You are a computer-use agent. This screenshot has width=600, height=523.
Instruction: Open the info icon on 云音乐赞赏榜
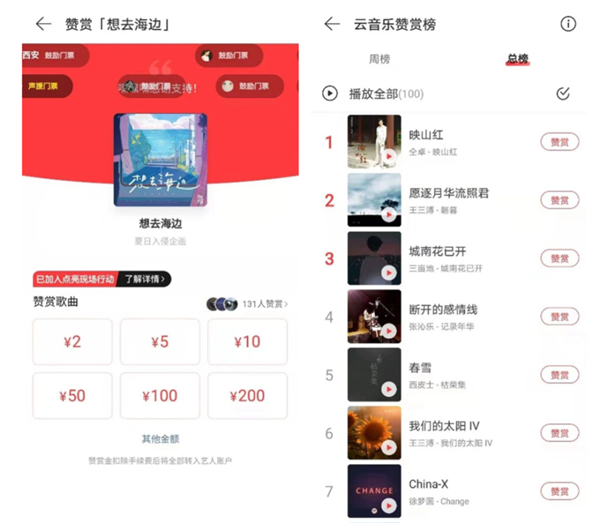(568, 24)
